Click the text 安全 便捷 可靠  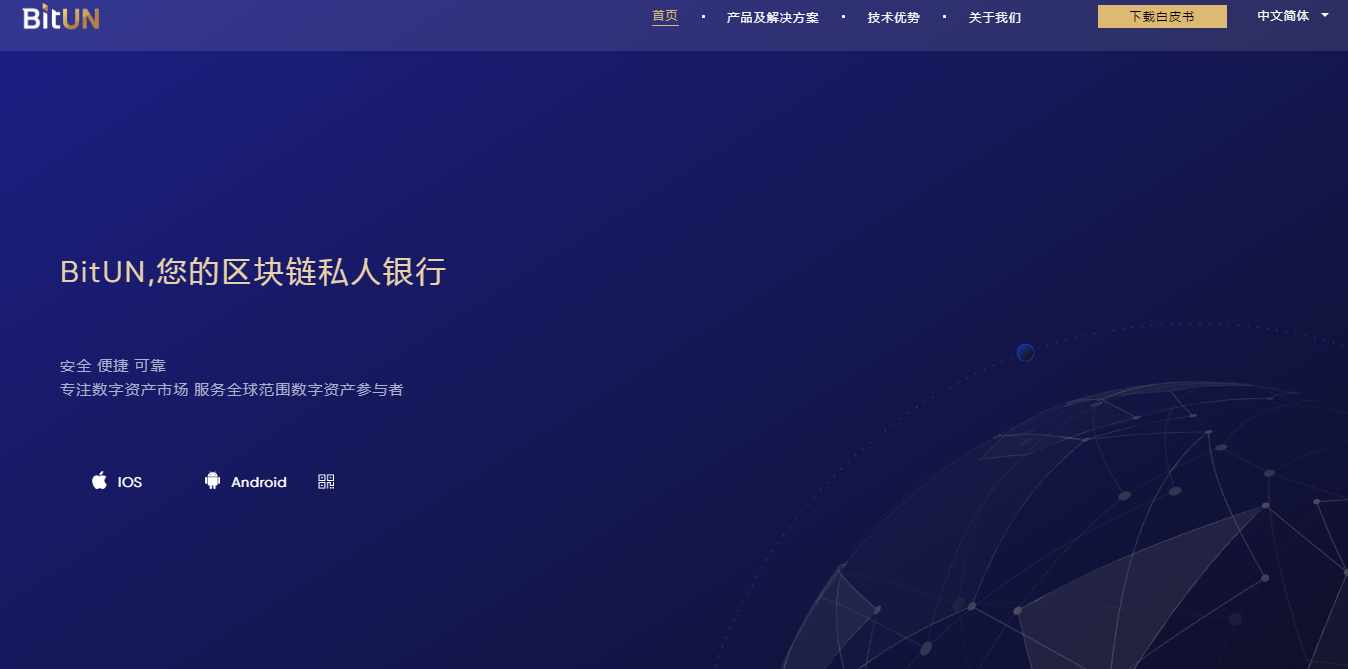click(x=113, y=366)
